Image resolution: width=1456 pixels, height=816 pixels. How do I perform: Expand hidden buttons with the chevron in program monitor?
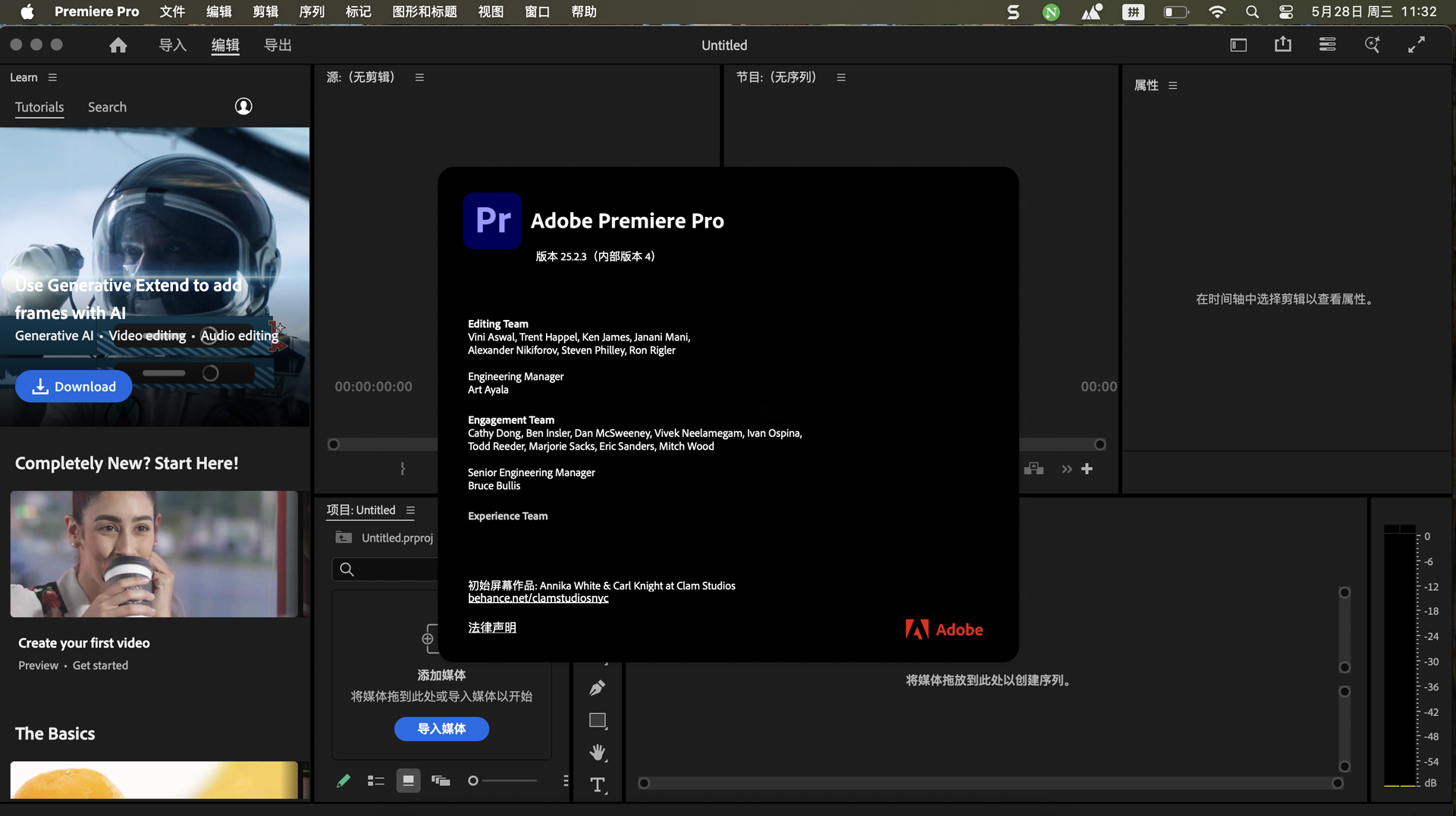pos(1066,469)
